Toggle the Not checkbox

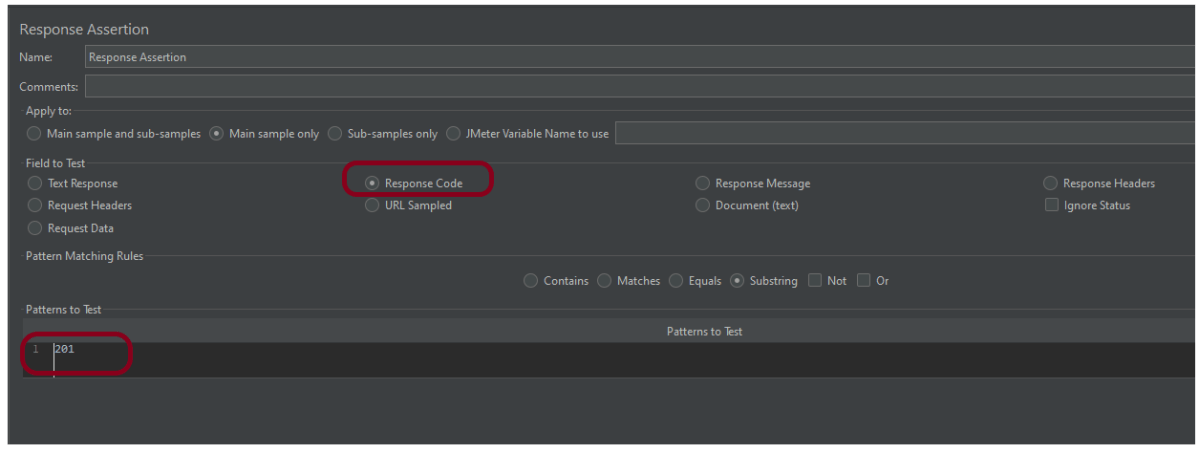tap(815, 281)
